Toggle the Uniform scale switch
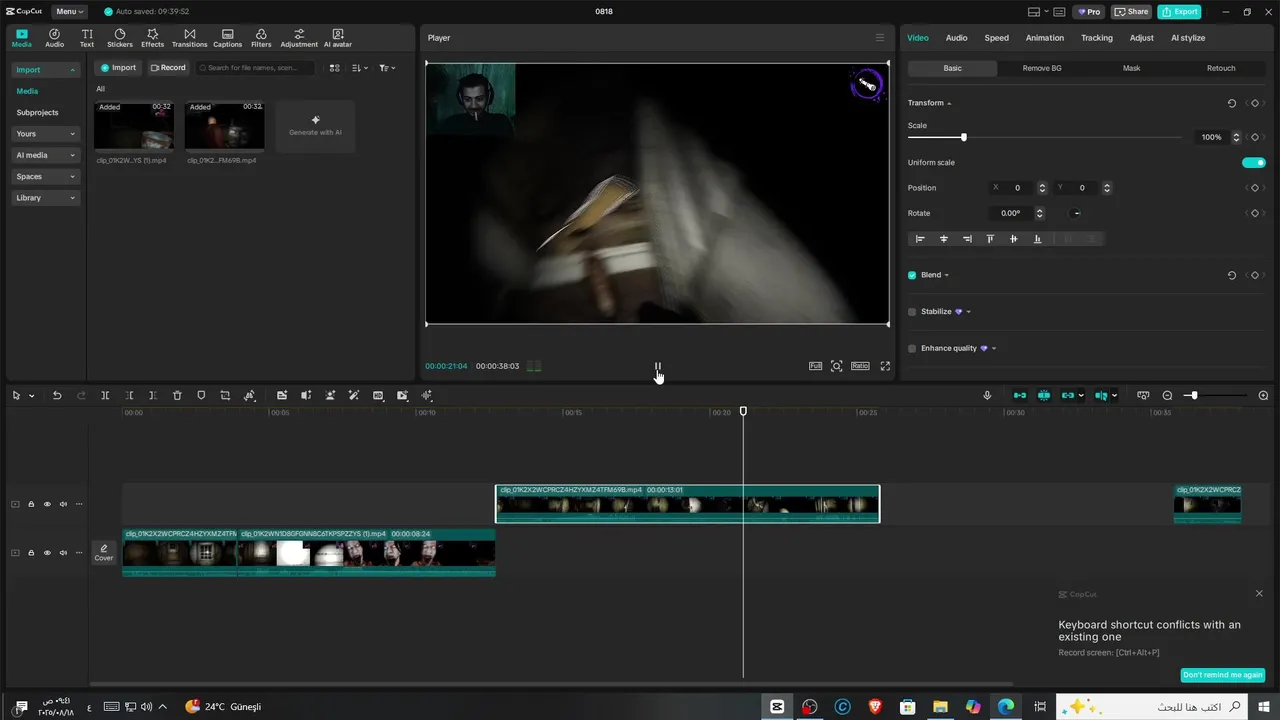 1254,163
